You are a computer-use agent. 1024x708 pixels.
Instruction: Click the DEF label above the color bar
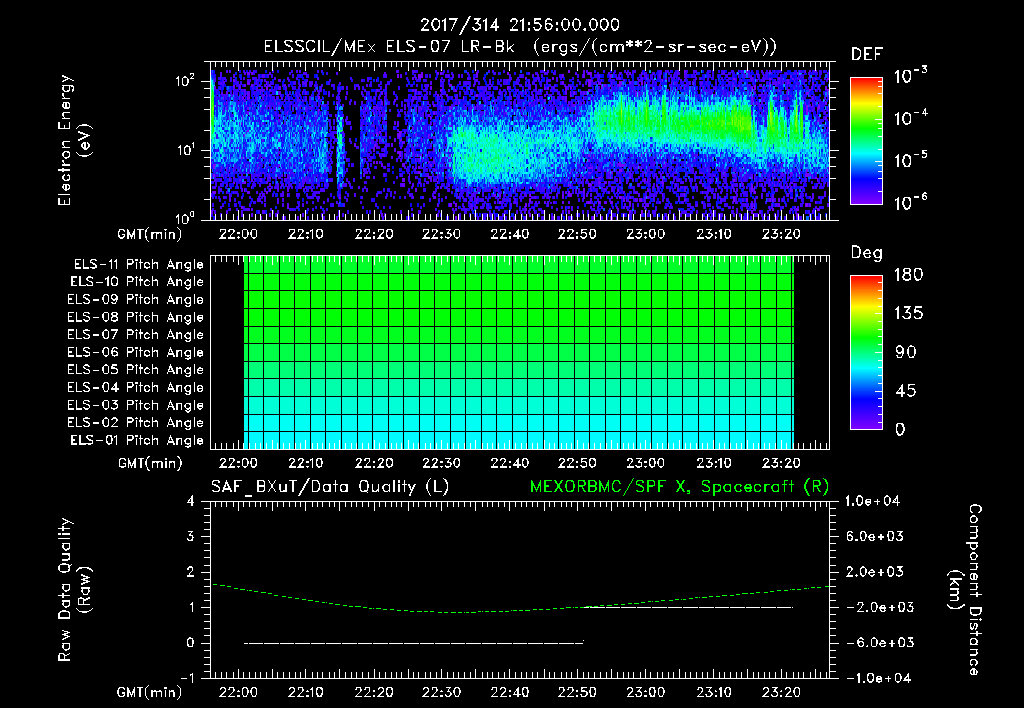[867, 55]
